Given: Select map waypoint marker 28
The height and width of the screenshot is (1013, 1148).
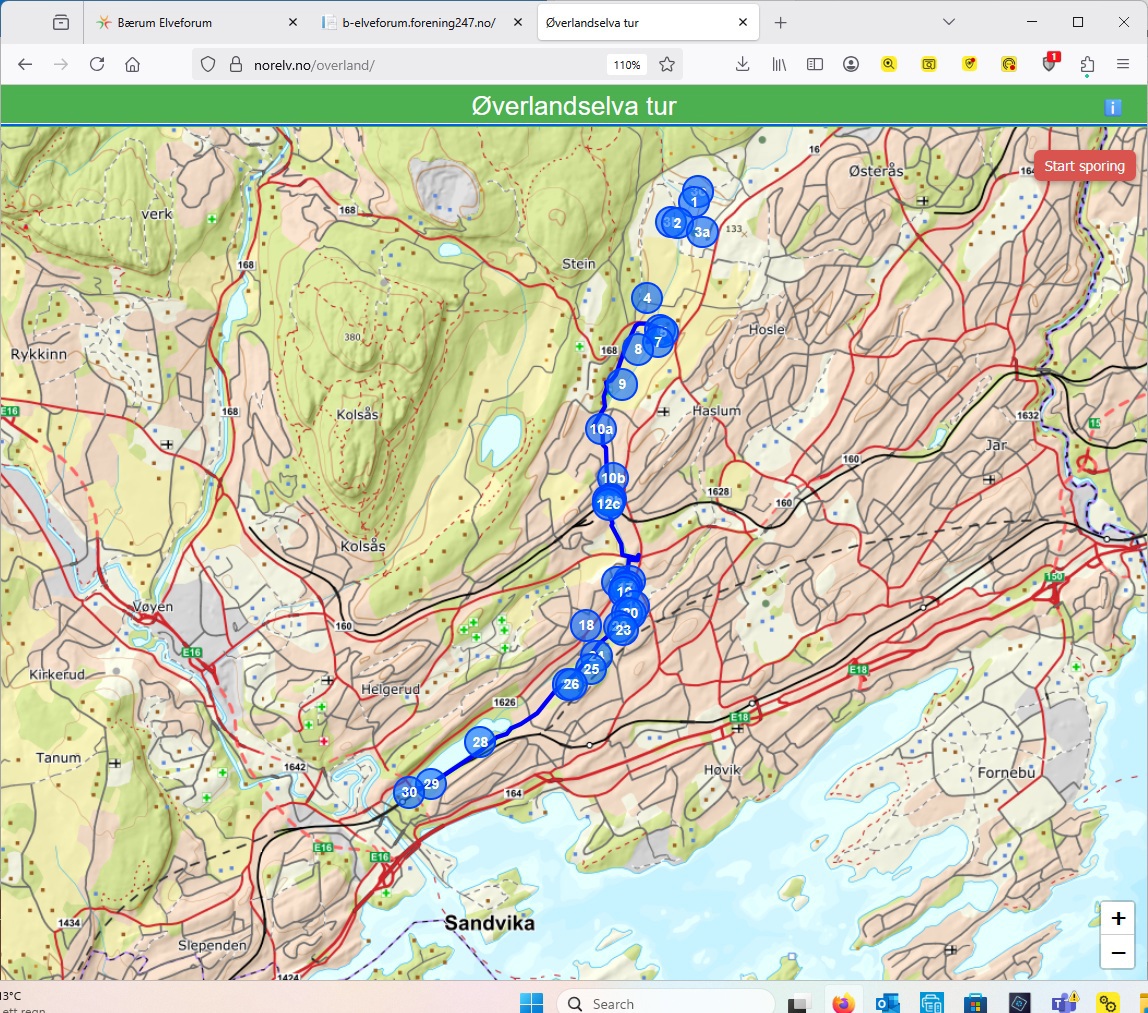Looking at the screenshot, I should [480, 742].
